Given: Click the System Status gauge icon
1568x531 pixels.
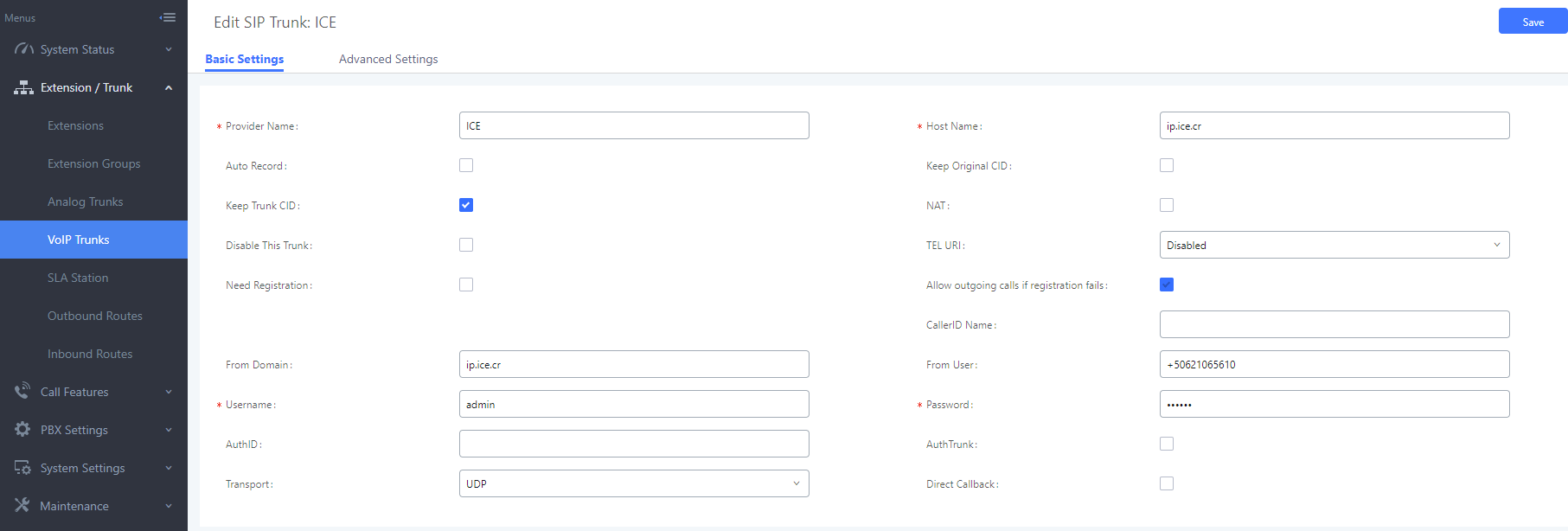Looking at the screenshot, I should (x=23, y=49).
